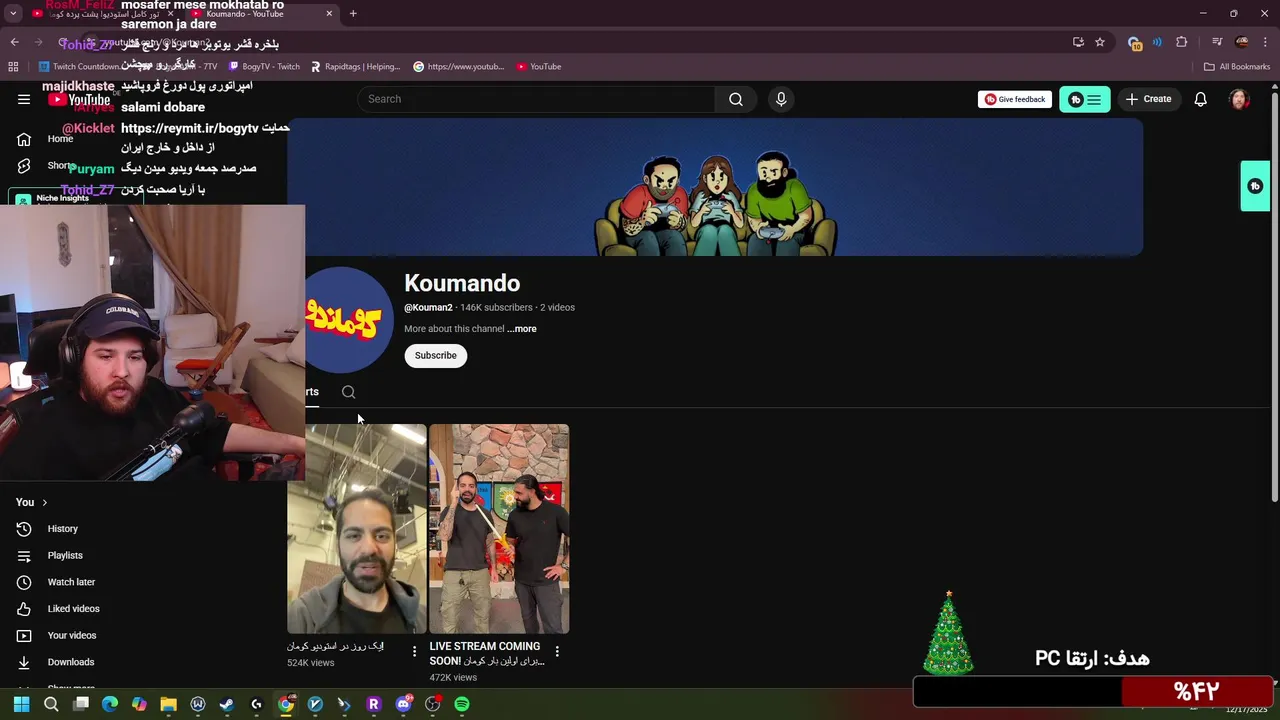
Task: Open the Chrome extensions puzzle icon
Action: tap(1182, 42)
